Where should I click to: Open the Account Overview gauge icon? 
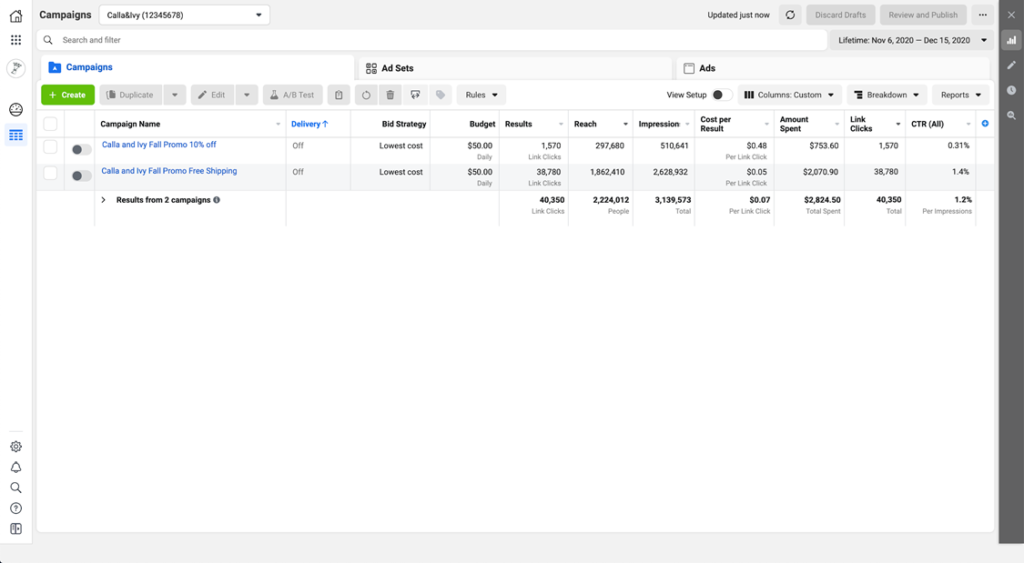16,110
